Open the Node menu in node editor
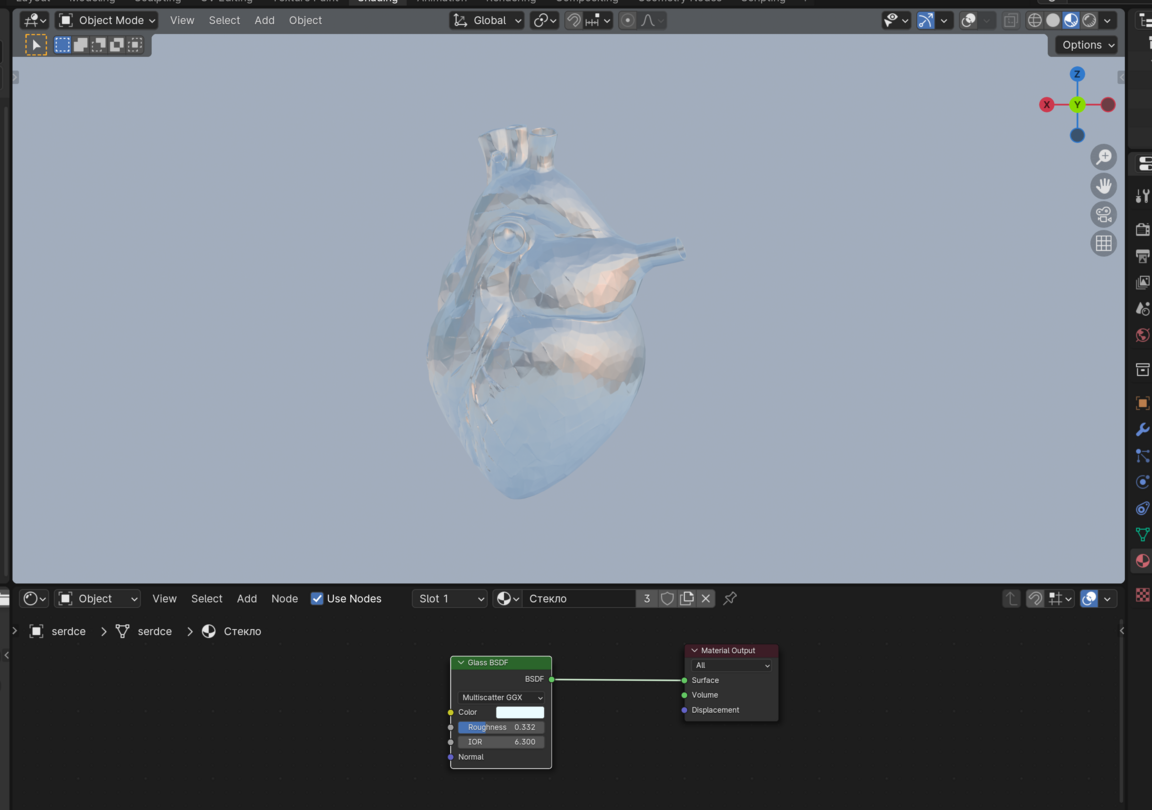Viewport: 1152px width, 810px height. (284, 598)
